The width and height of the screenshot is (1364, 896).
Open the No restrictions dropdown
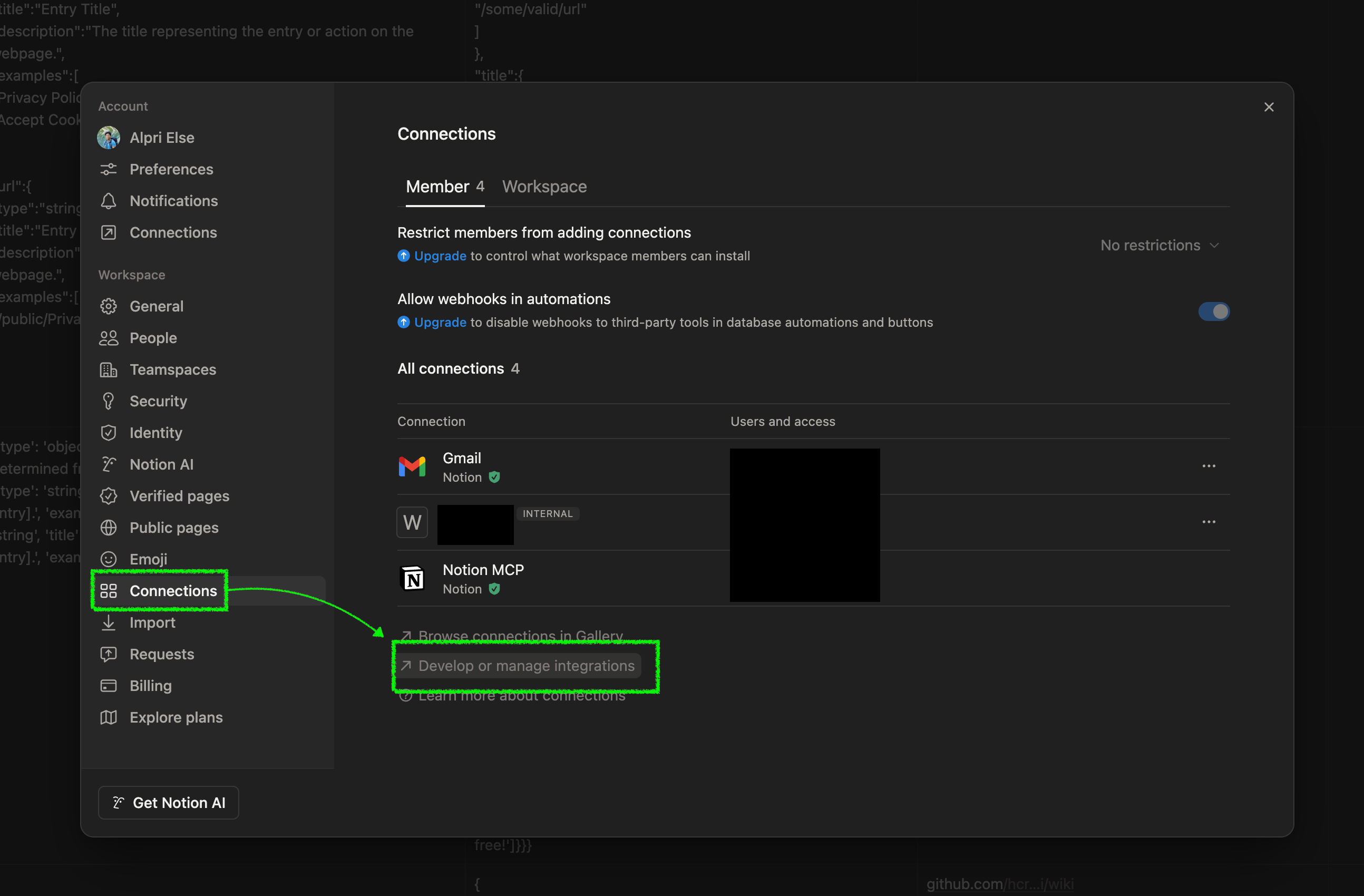(x=1160, y=245)
